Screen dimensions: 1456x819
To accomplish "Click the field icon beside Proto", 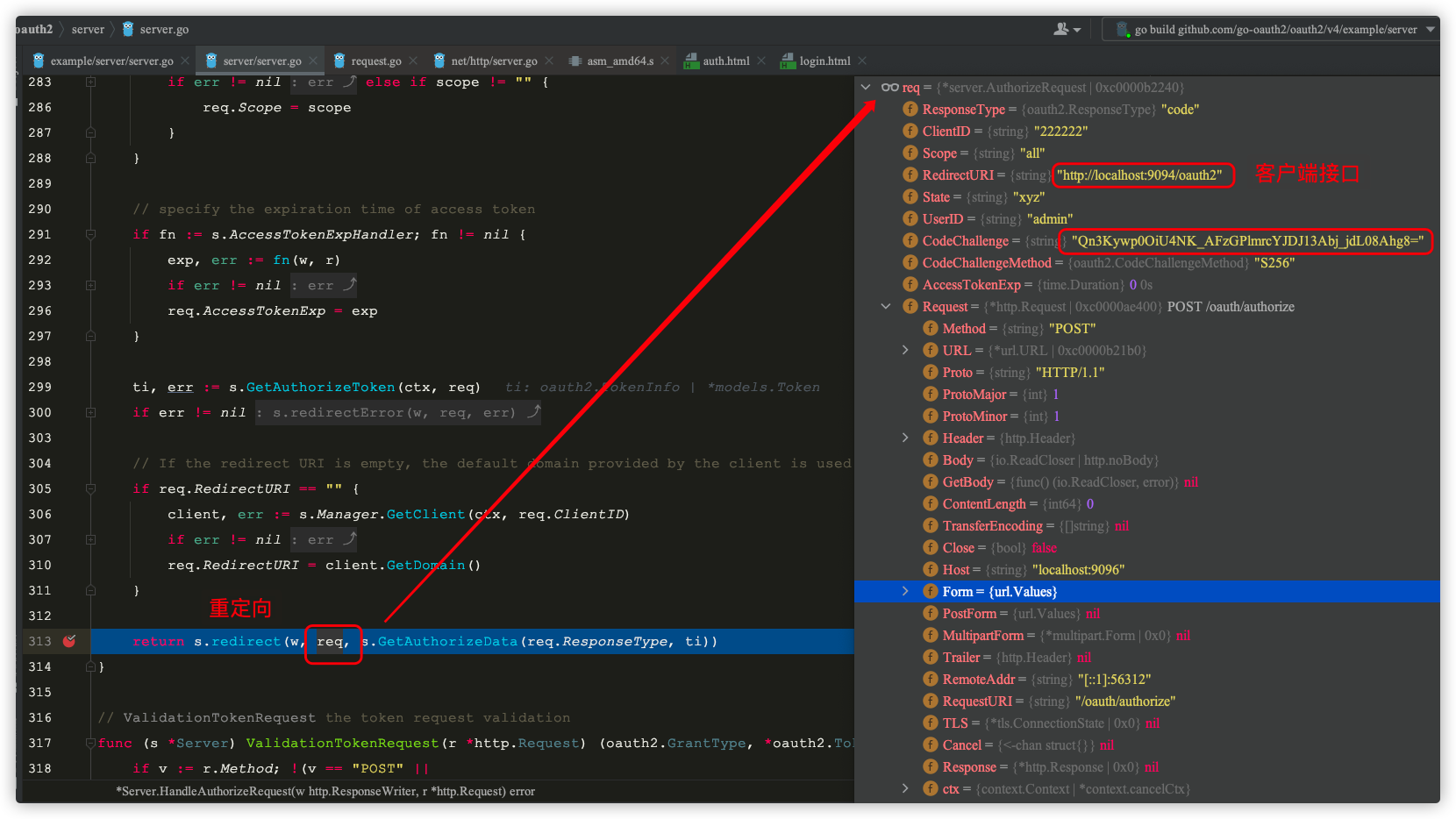I will click(x=931, y=372).
